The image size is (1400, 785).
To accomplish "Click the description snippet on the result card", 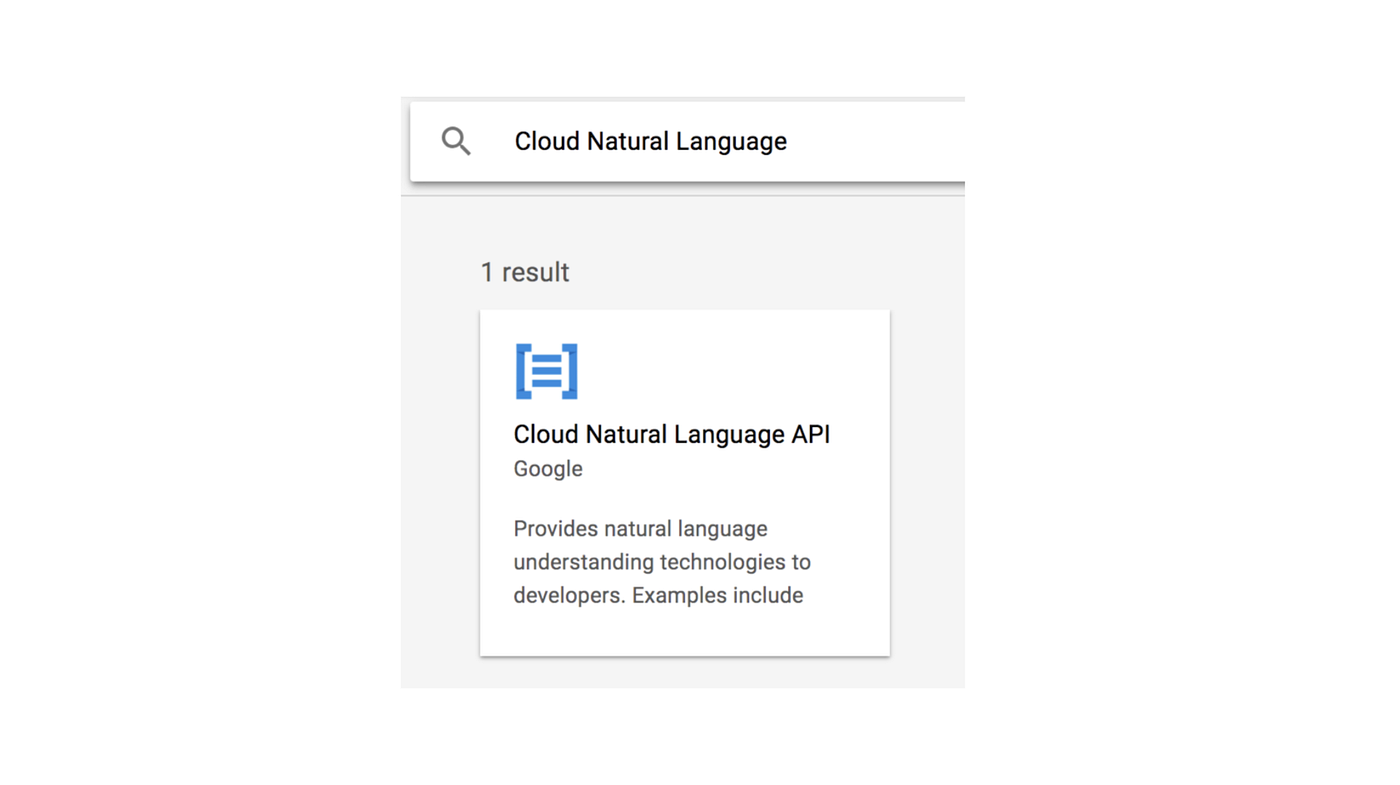I will click(x=662, y=560).
